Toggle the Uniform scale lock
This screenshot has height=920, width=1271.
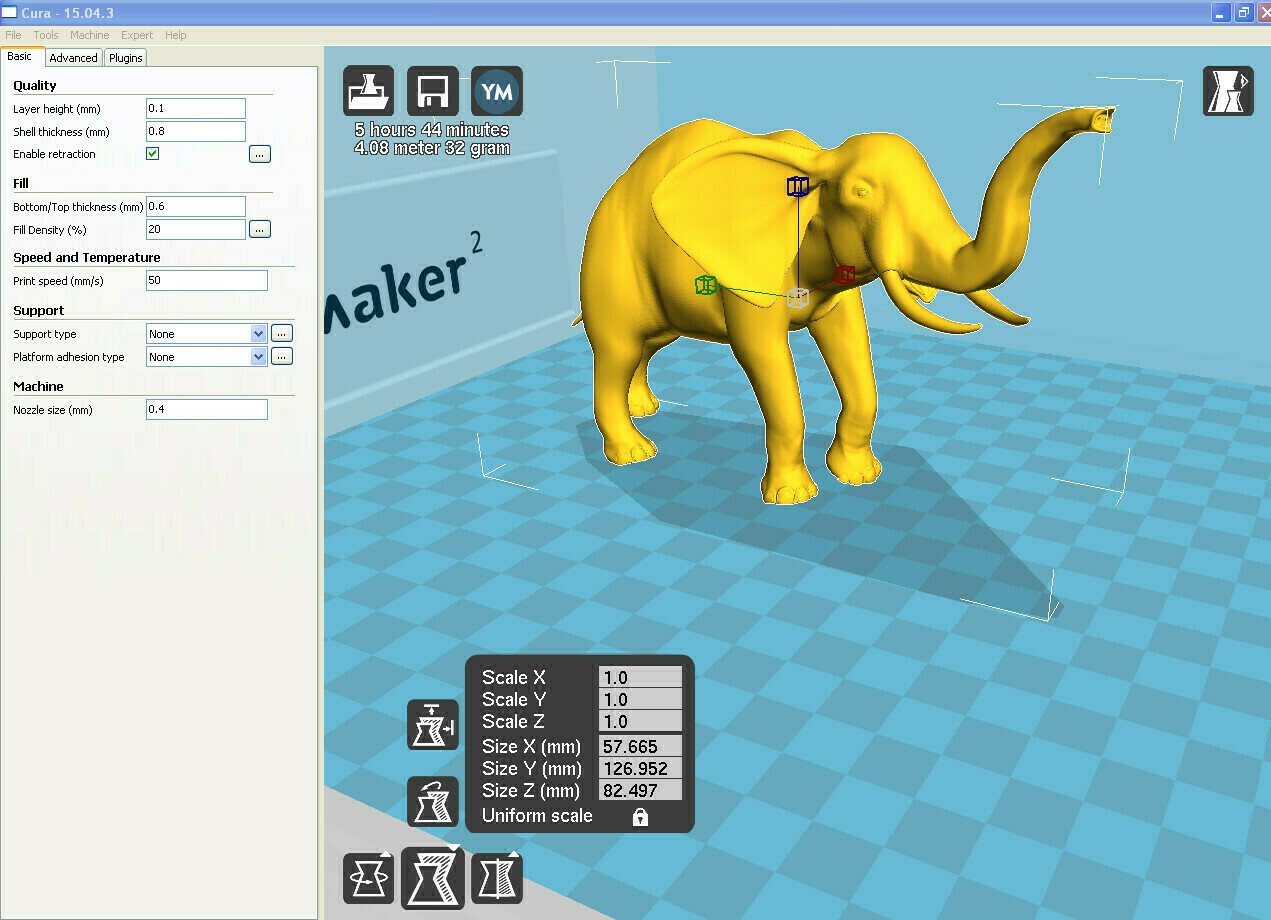[640, 817]
